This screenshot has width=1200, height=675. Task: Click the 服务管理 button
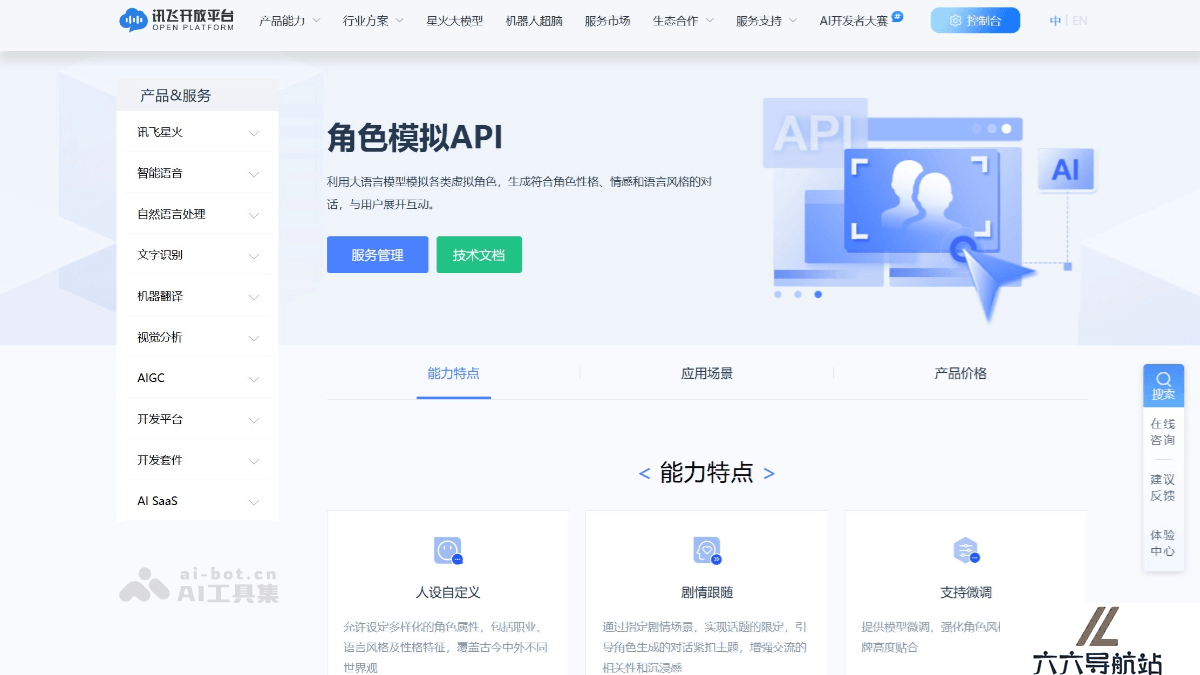[377, 255]
